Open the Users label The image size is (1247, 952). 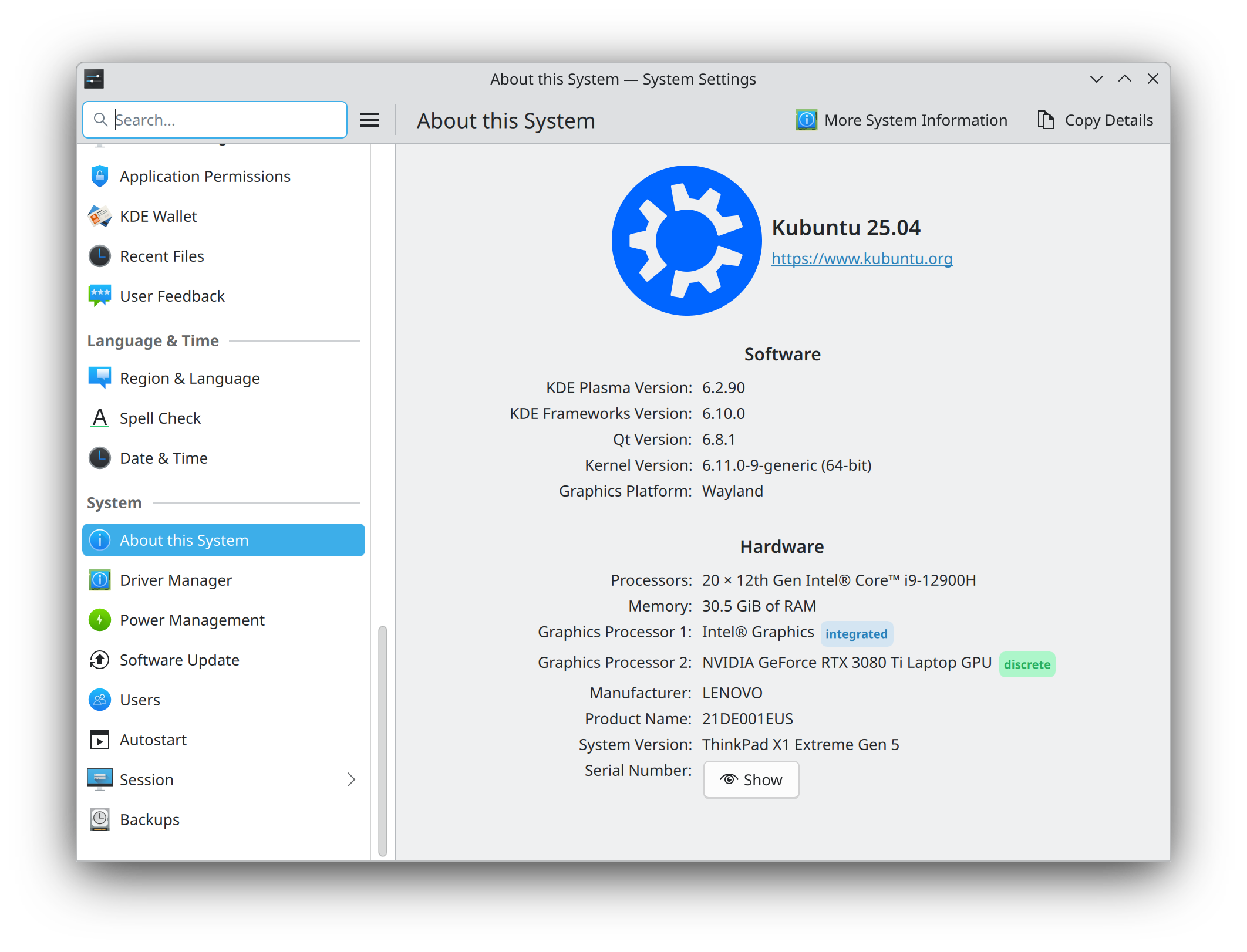point(140,700)
